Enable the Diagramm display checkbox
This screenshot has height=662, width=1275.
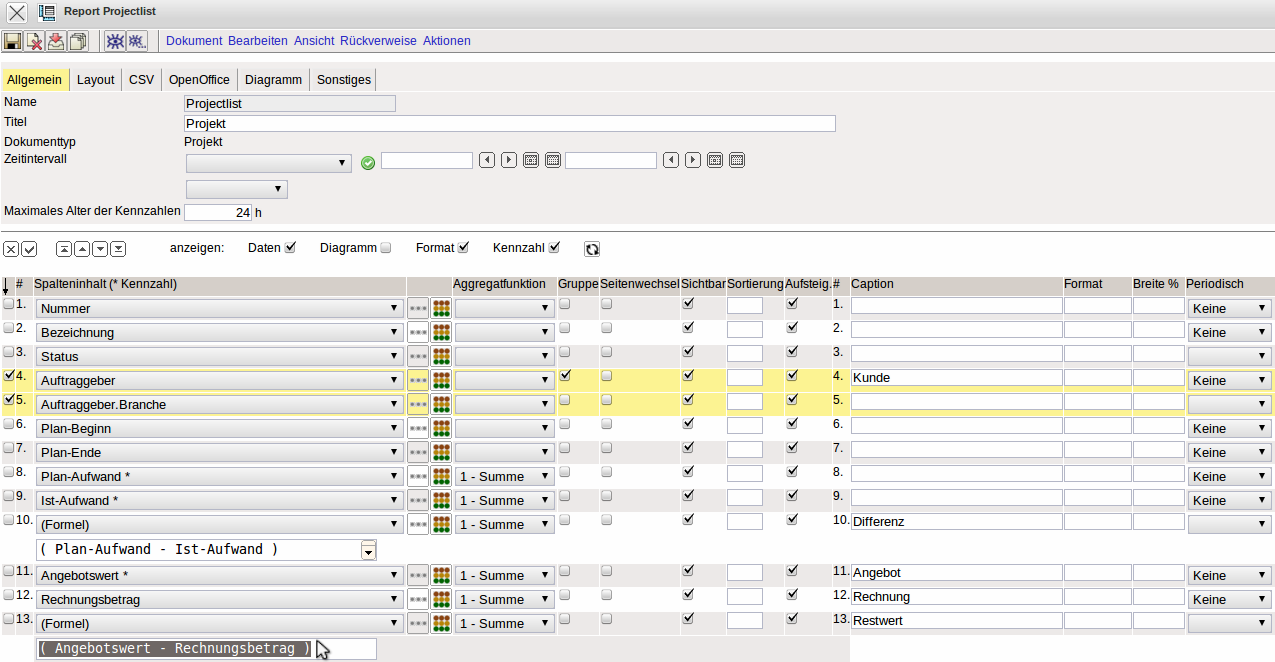(386, 248)
